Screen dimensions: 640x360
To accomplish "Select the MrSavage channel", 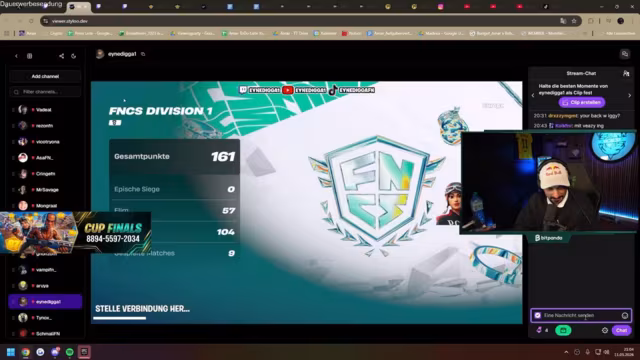I will (x=45, y=190).
